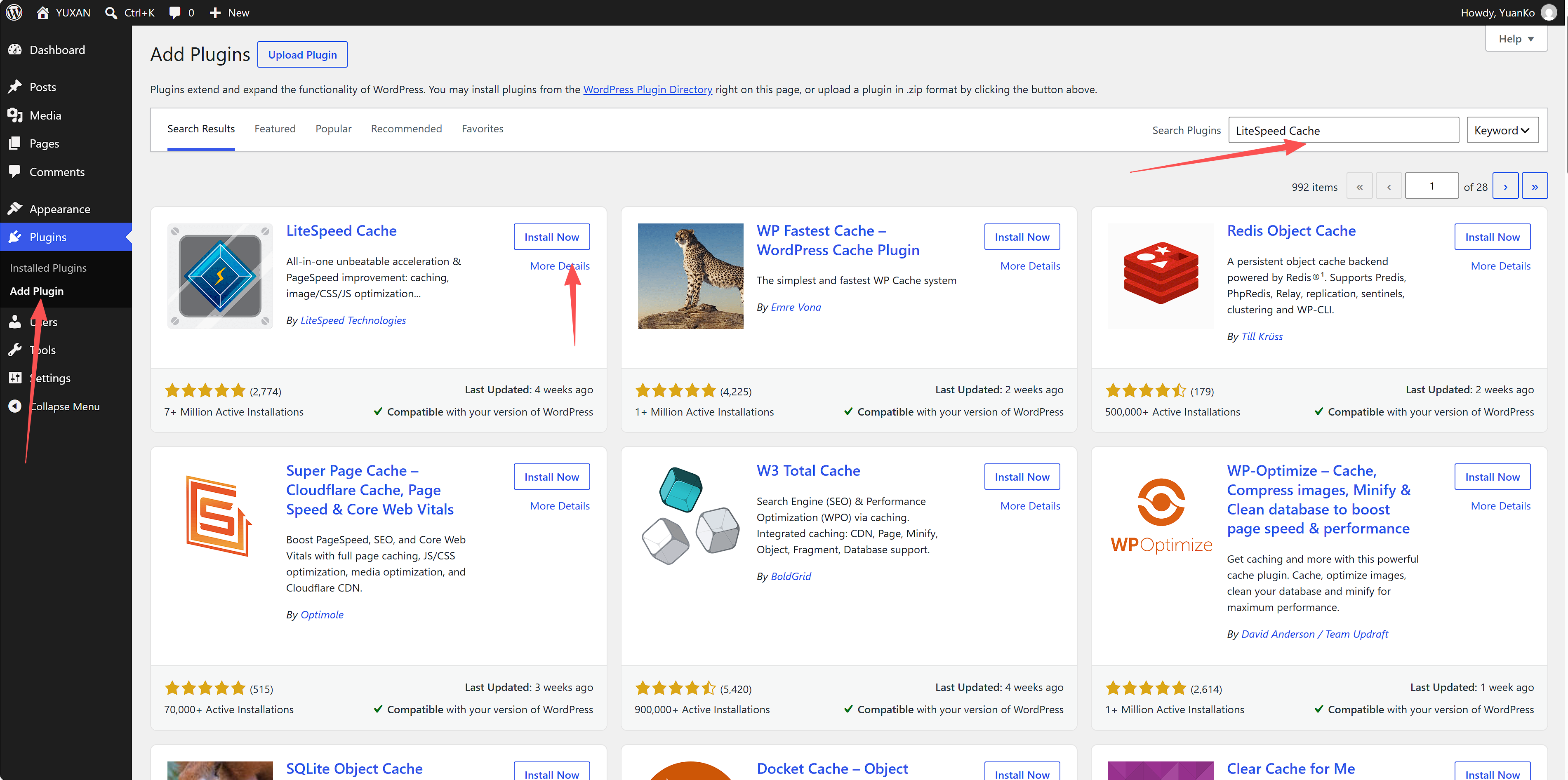The width and height of the screenshot is (1568, 780).
Task: Select the Add Plugin submenu item
Action: pyautogui.click(x=37, y=291)
